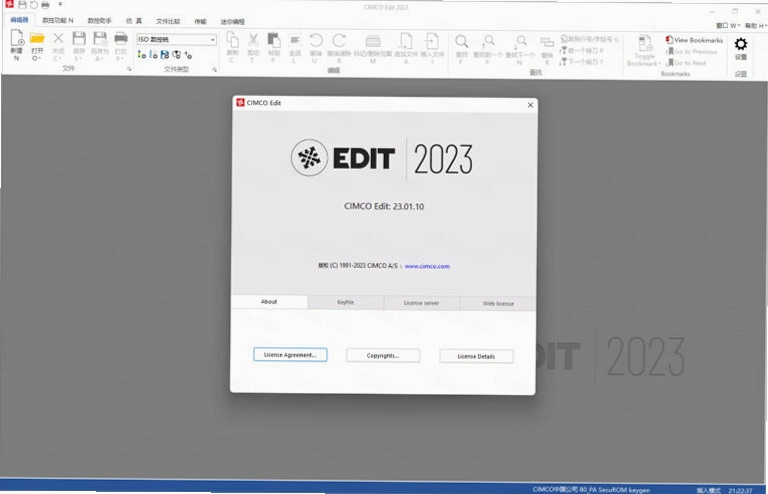Click Go to Next bookmark
Screen dimensions: 768x494
(x=686, y=63)
